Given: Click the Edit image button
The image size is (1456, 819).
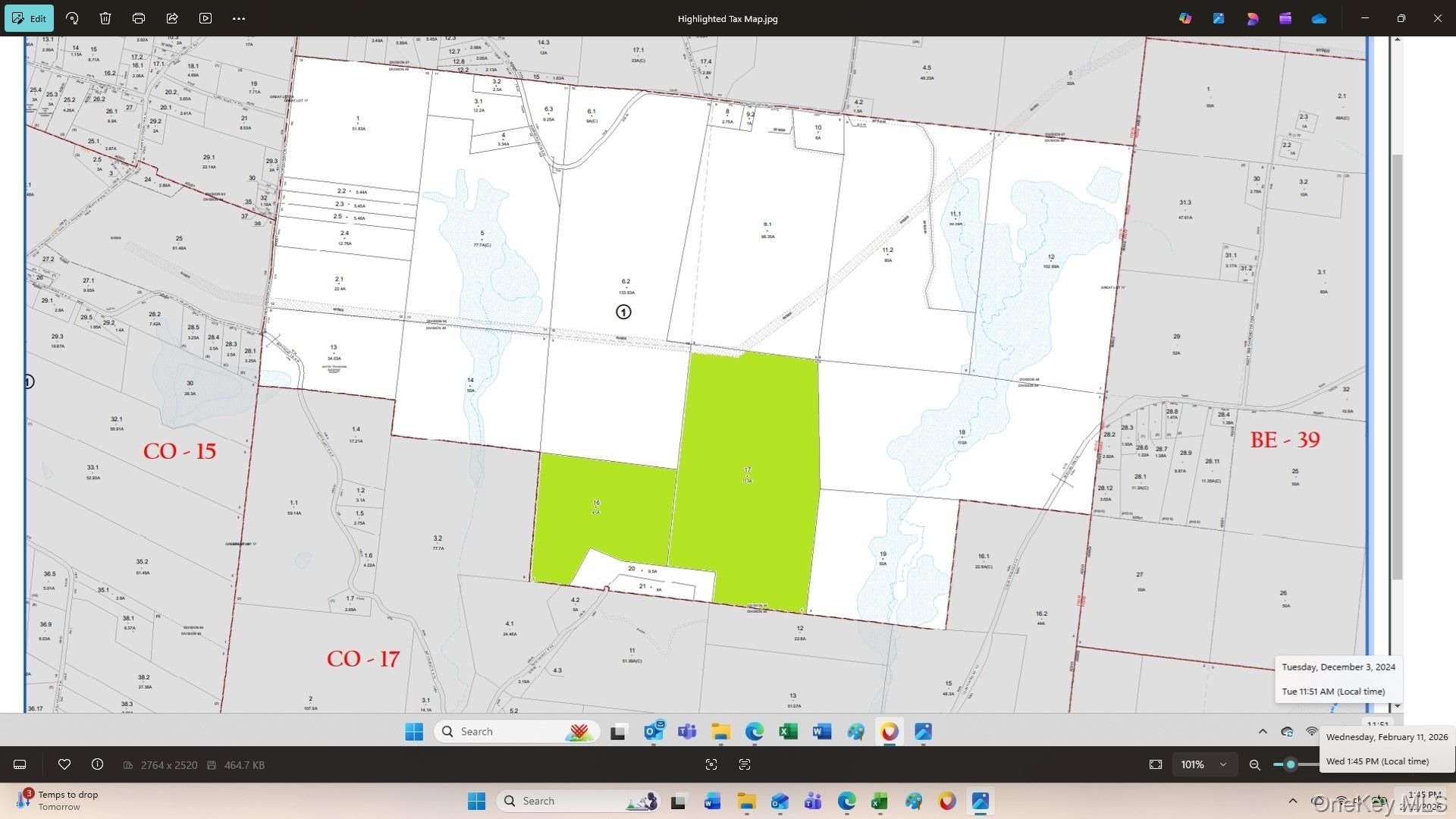Looking at the screenshot, I should pyautogui.click(x=29, y=18).
